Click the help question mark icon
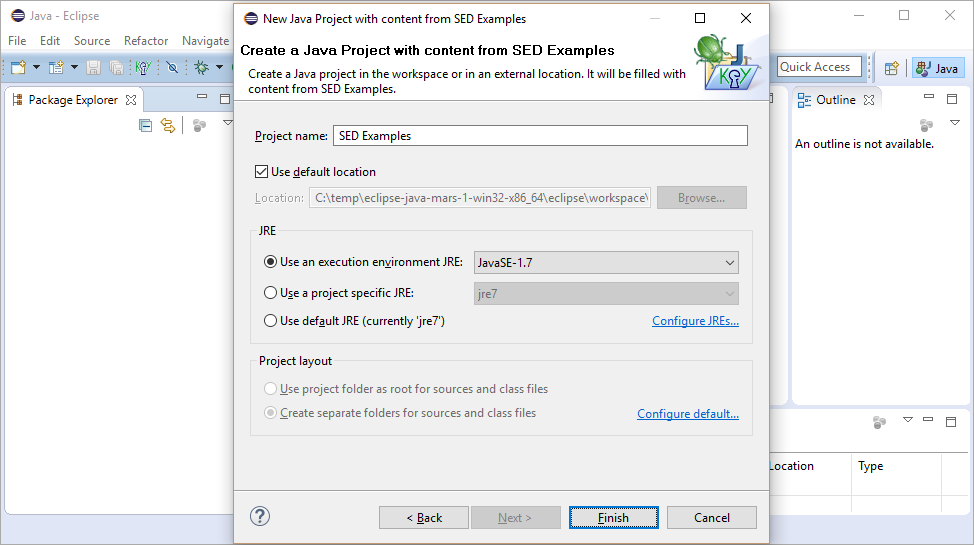Screen dimensions: 974x545 click(x=260, y=516)
